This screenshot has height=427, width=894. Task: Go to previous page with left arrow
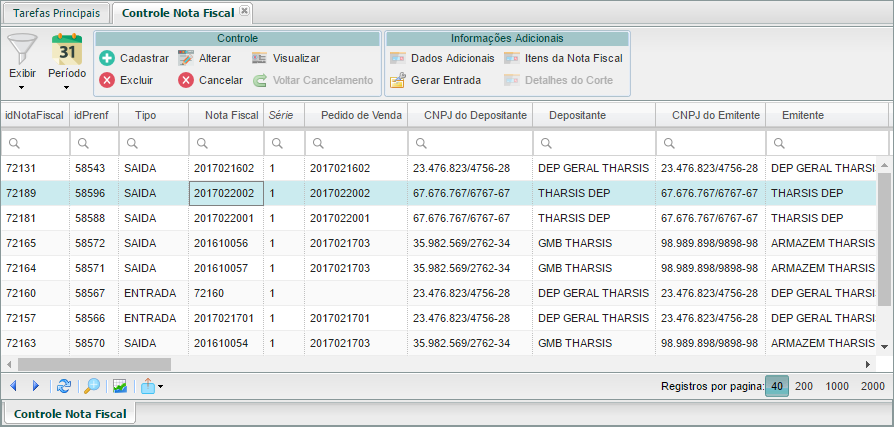click(x=13, y=386)
